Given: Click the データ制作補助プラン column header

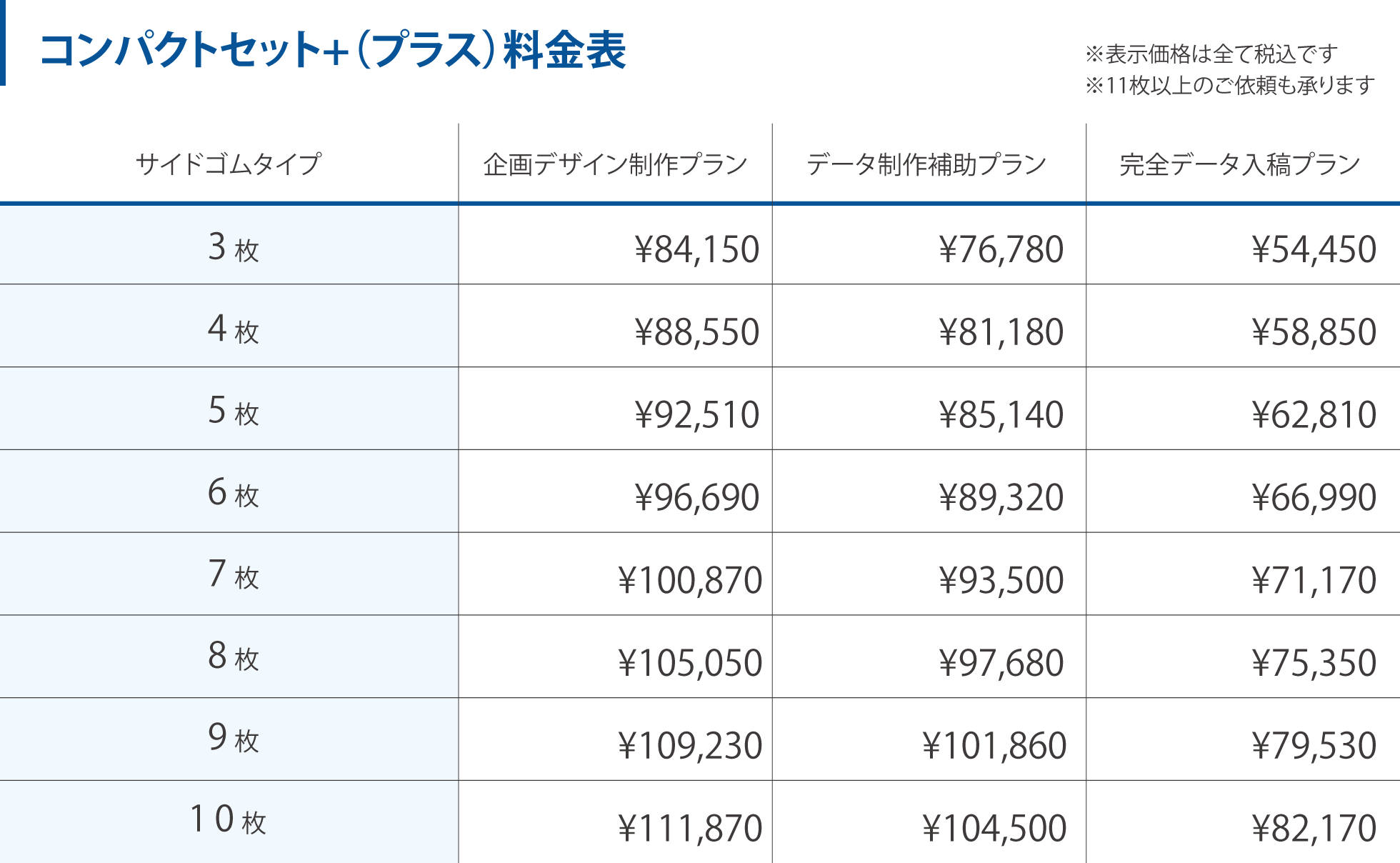Looking at the screenshot, I should [926, 164].
